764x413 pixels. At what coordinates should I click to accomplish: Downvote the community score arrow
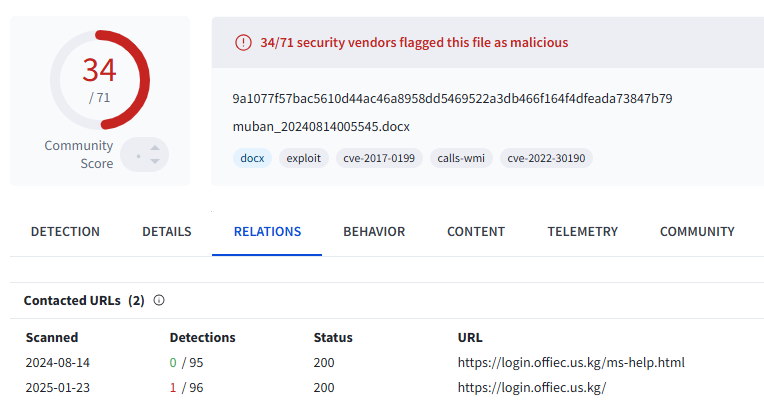point(155,161)
